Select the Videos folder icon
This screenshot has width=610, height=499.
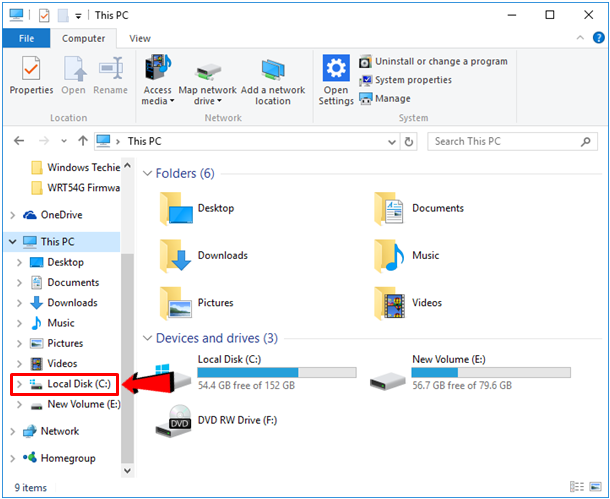pos(389,303)
